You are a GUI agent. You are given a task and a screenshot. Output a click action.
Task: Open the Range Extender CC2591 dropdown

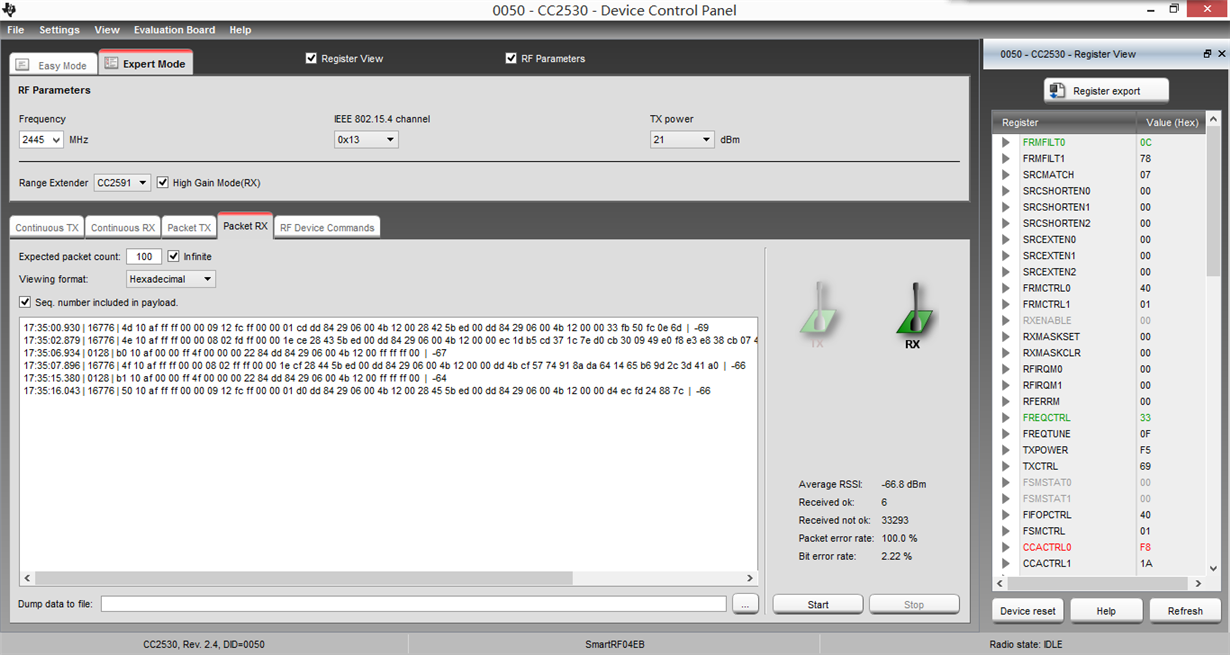coord(122,183)
